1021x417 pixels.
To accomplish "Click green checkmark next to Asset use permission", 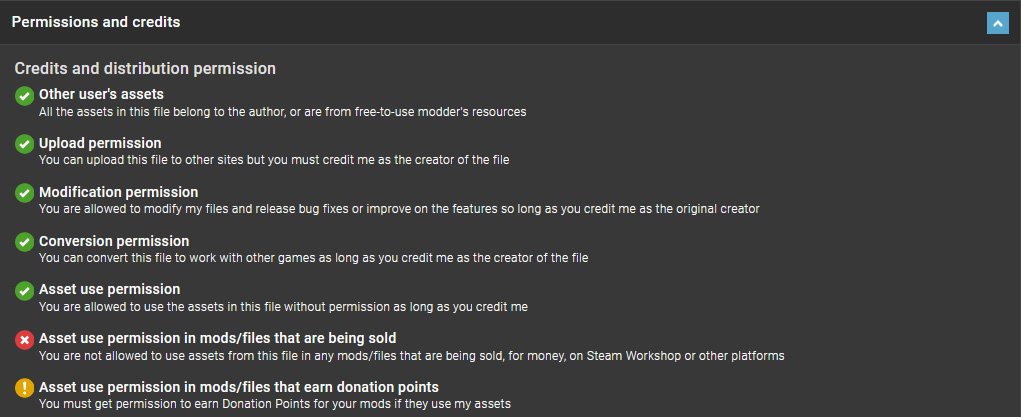I will pos(24,291).
